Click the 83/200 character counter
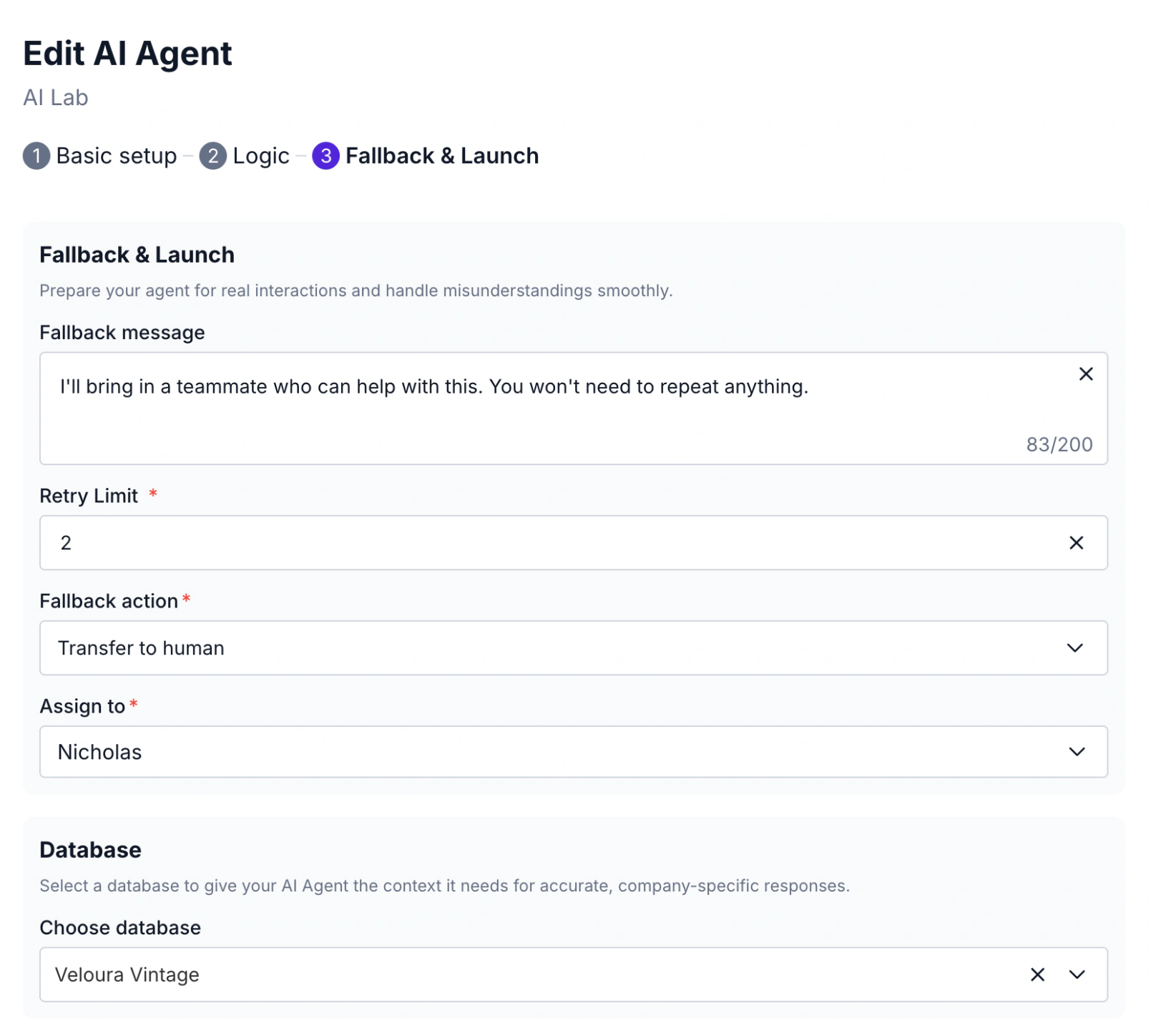1156x1036 pixels. point(1059,444)
